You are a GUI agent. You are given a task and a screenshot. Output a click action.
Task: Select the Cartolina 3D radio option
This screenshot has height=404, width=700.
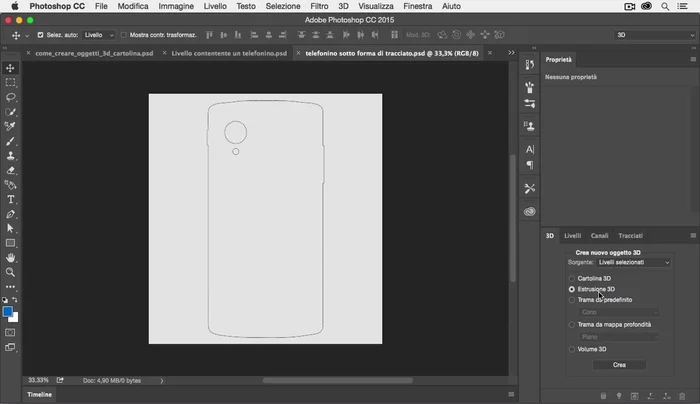(x=572, y=278)
